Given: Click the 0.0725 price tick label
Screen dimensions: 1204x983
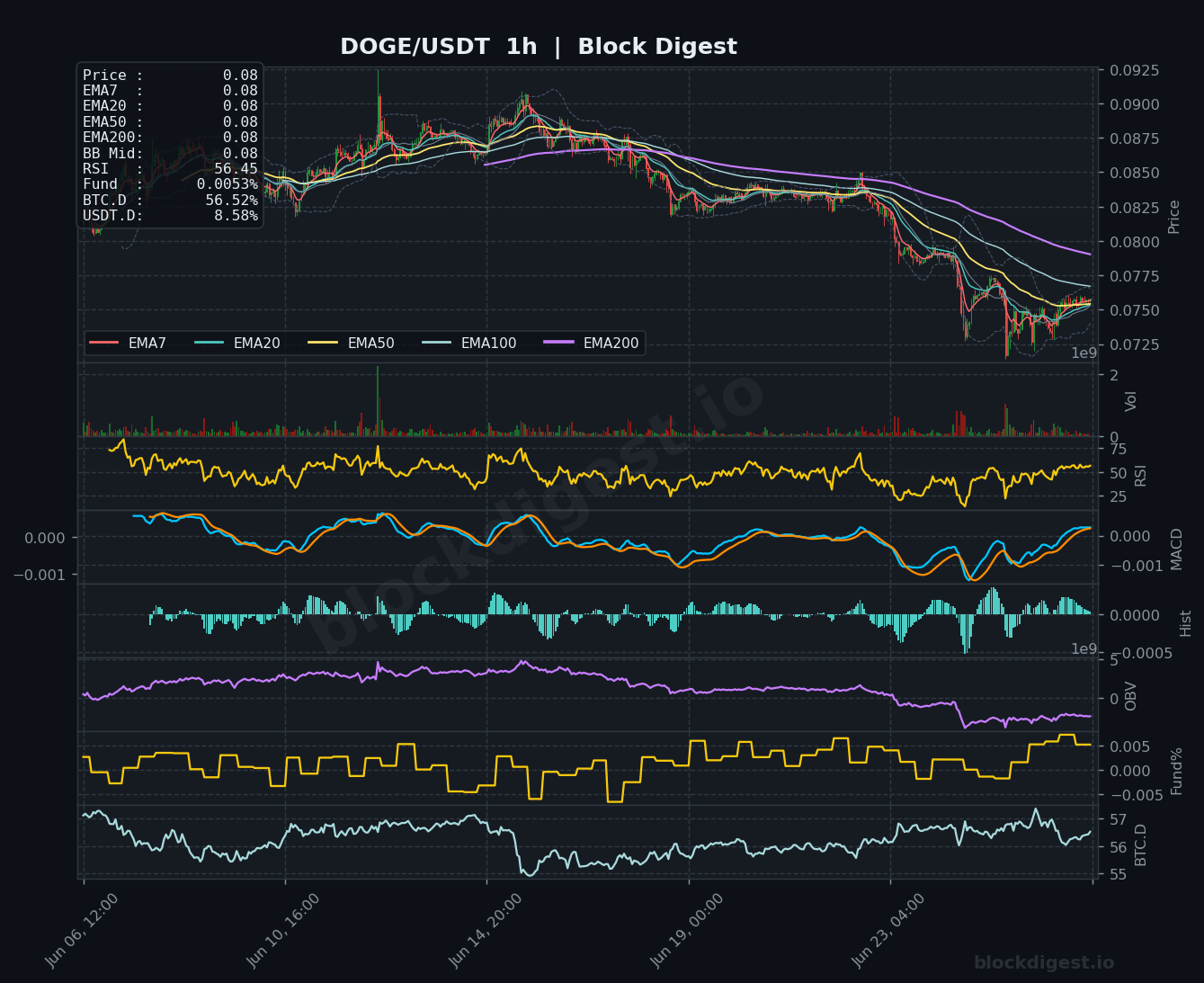Looking at the screenshot, I should [1134, 344].
